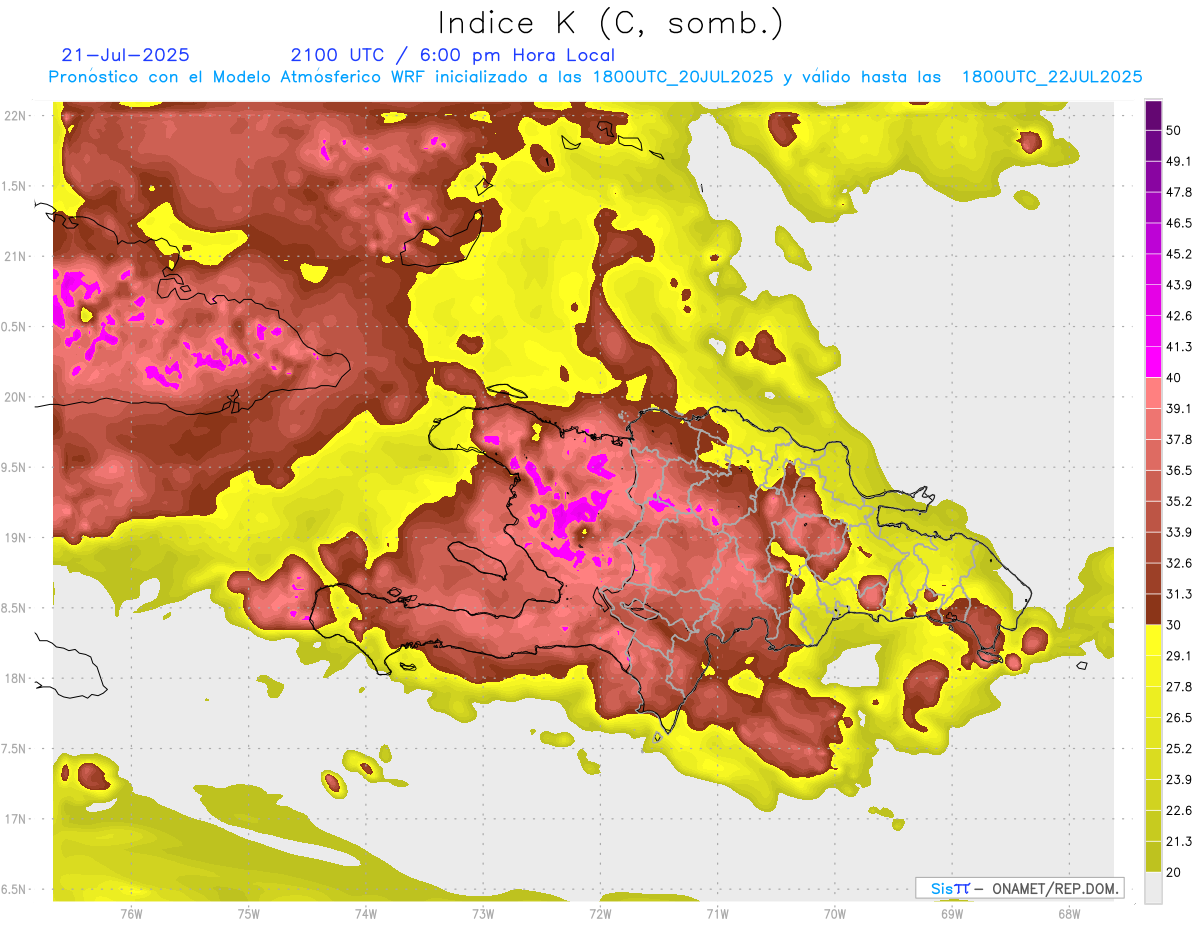Click the salmon swatch between 39.1 and 40
1200x927 pixels.
point(1153,393)
